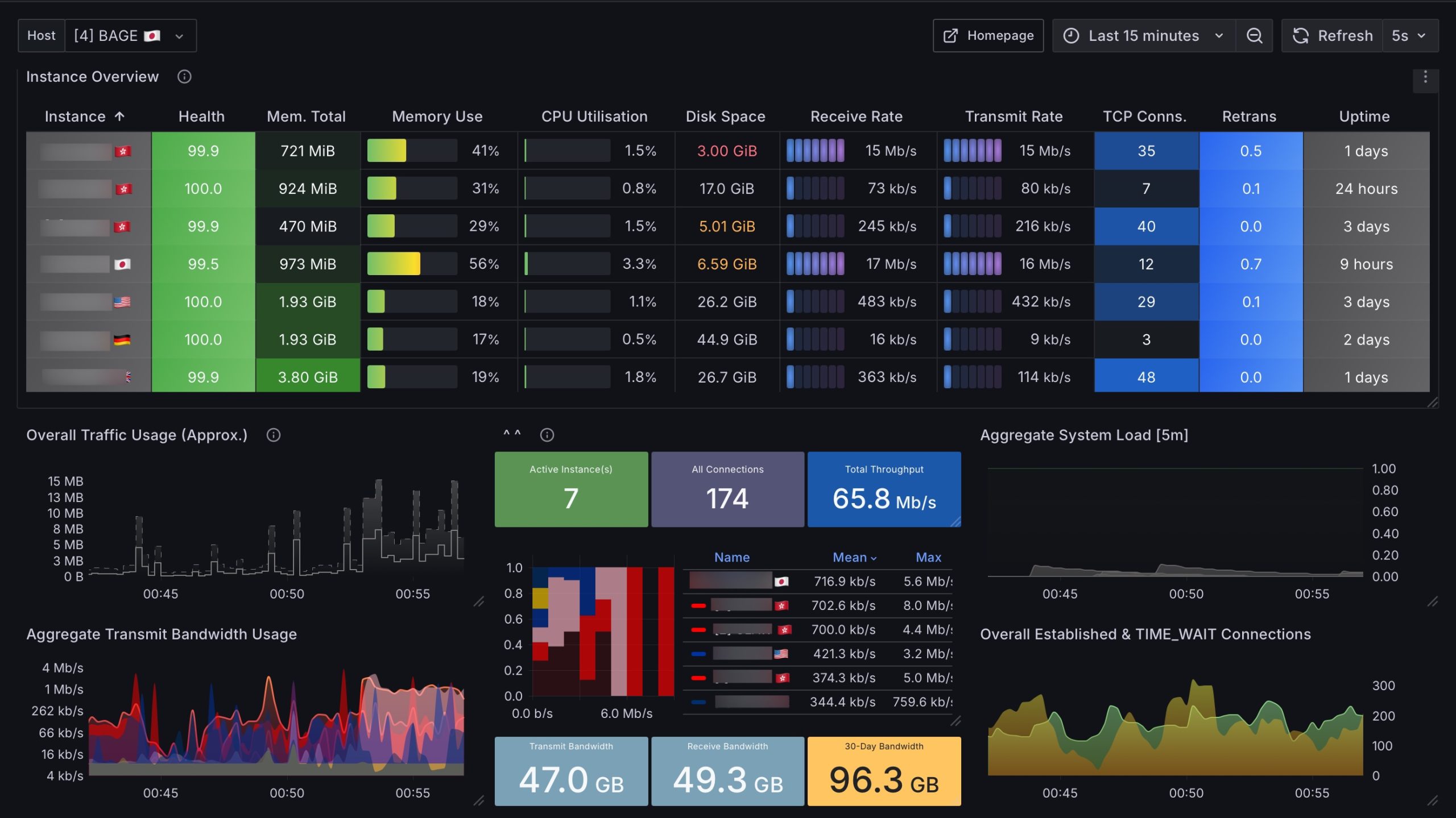1456x818 pixels.
Task: Sort table by Memory Use column
Action: pyautogui.click(x=437, y=117)
